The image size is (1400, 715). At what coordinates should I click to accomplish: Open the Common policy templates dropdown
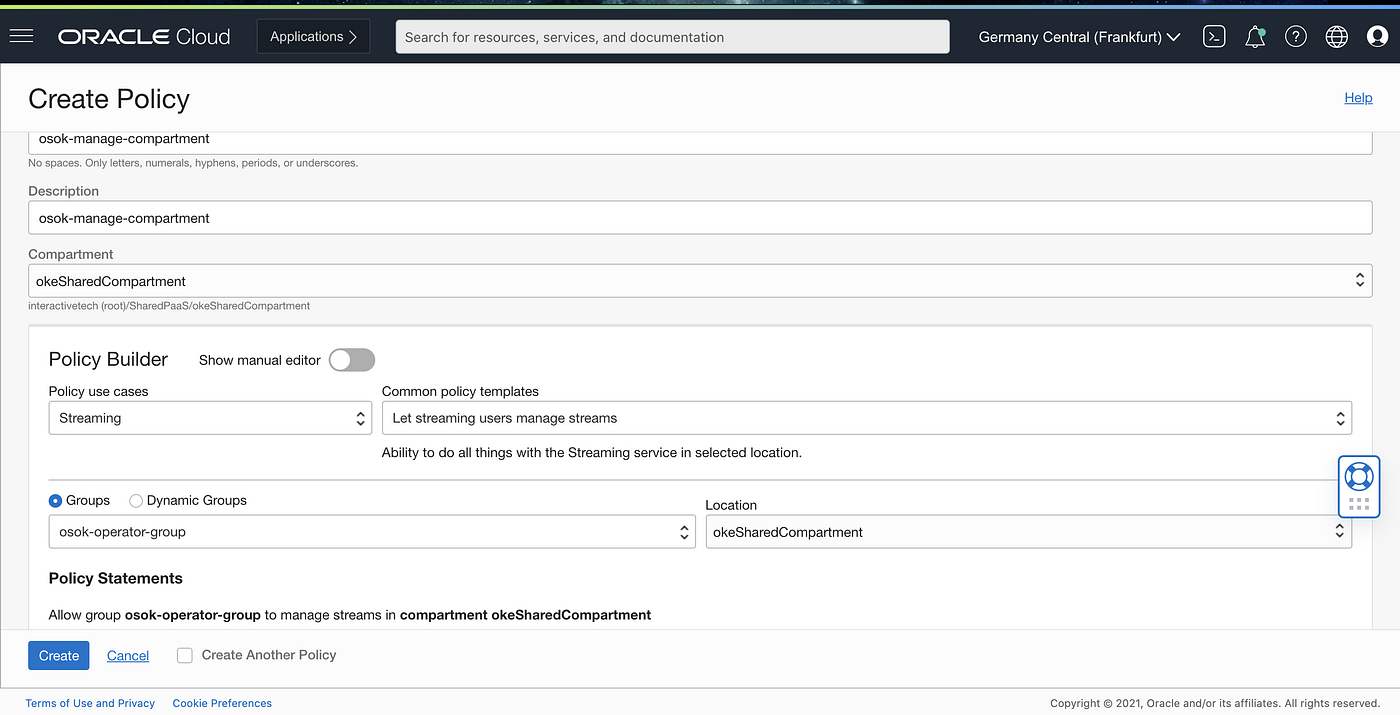[x=867, y=418]
